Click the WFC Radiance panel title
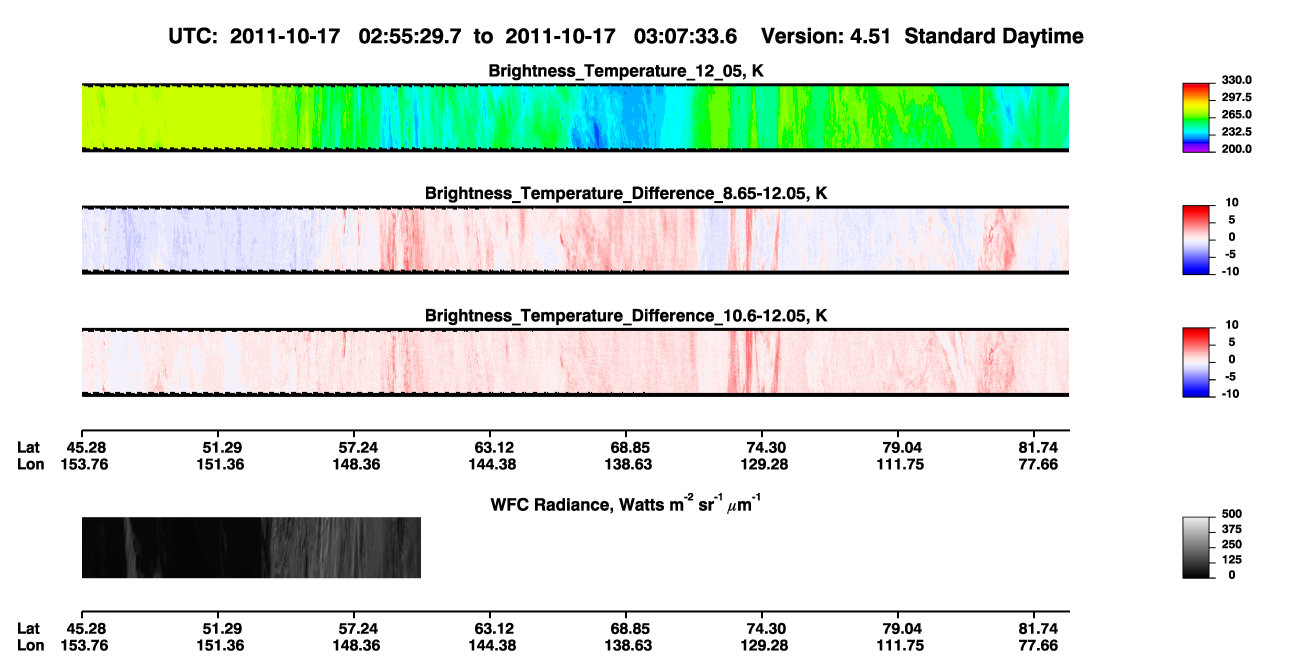This screenshot has width=1300, height=667. coord(628,503)
